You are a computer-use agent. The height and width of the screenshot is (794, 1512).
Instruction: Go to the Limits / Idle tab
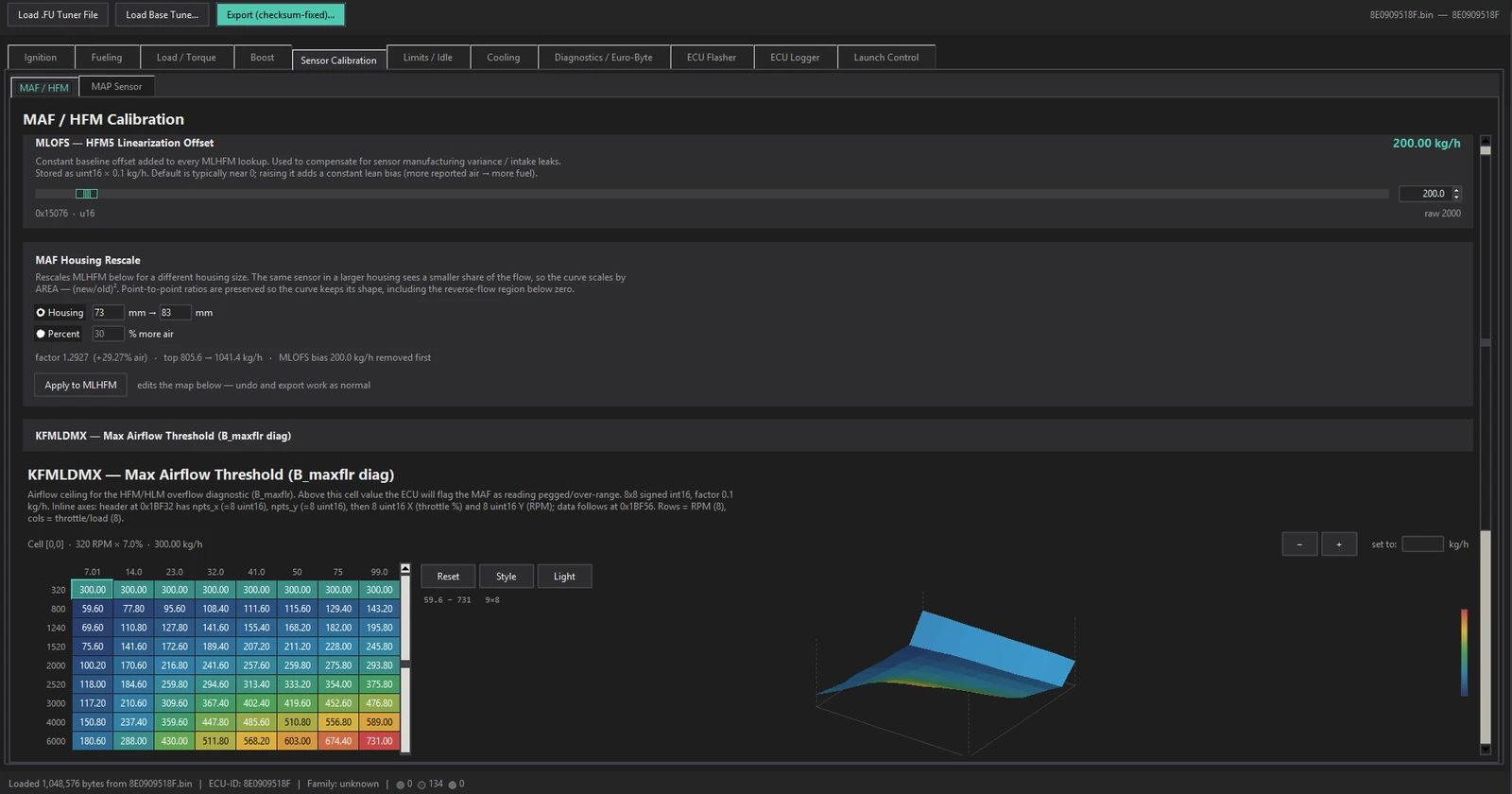(x=428, y=58)
